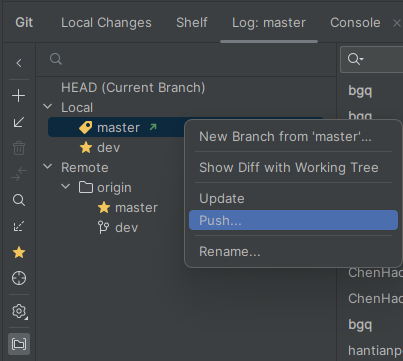Click the magnifier Show My Branches icon in sidebar

coord(19,200)
